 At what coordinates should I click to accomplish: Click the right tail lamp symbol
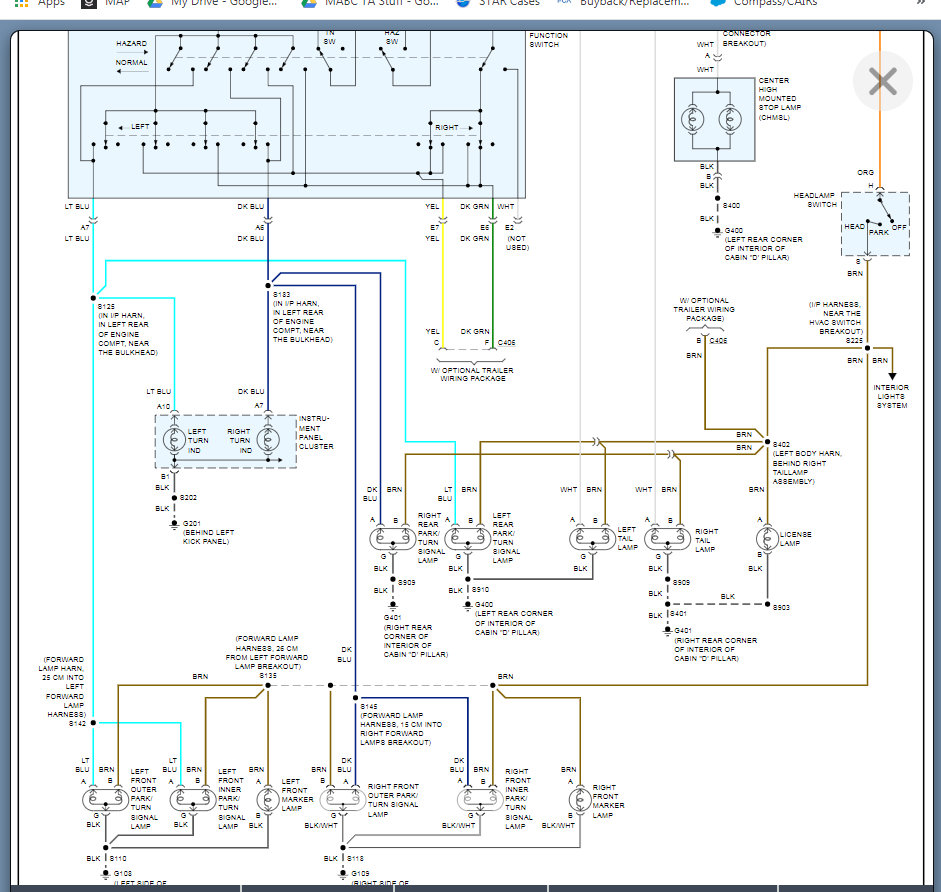coord(668,539)
